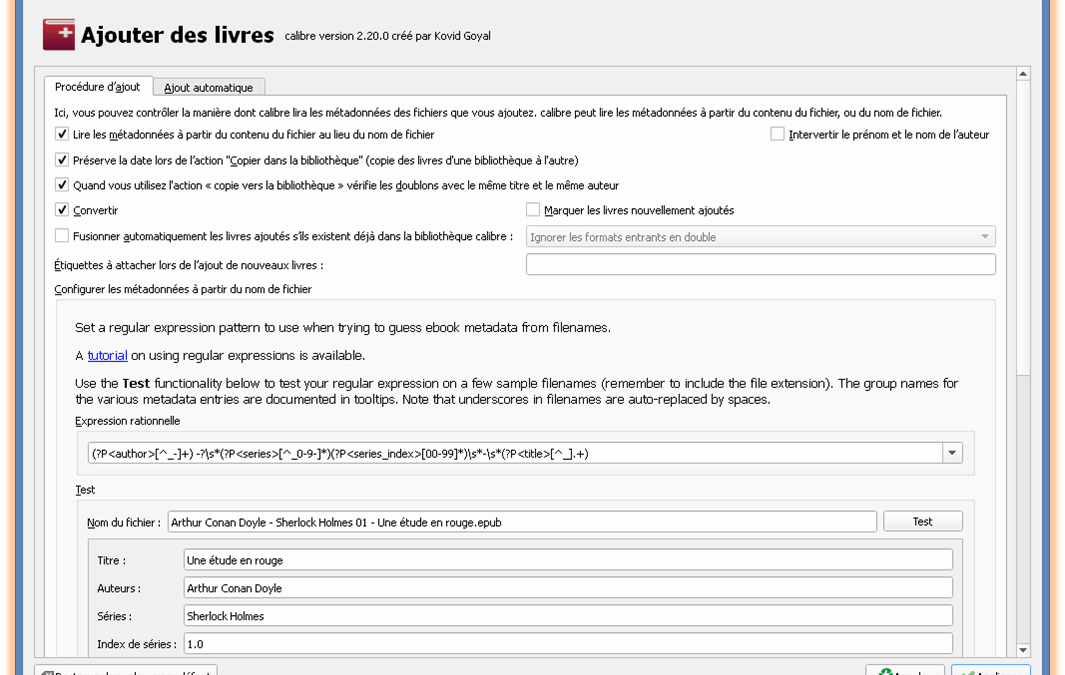The image size is (1065, 675).
Task: Click the Index de séries field showing 1.0
Action: (568, 644)
